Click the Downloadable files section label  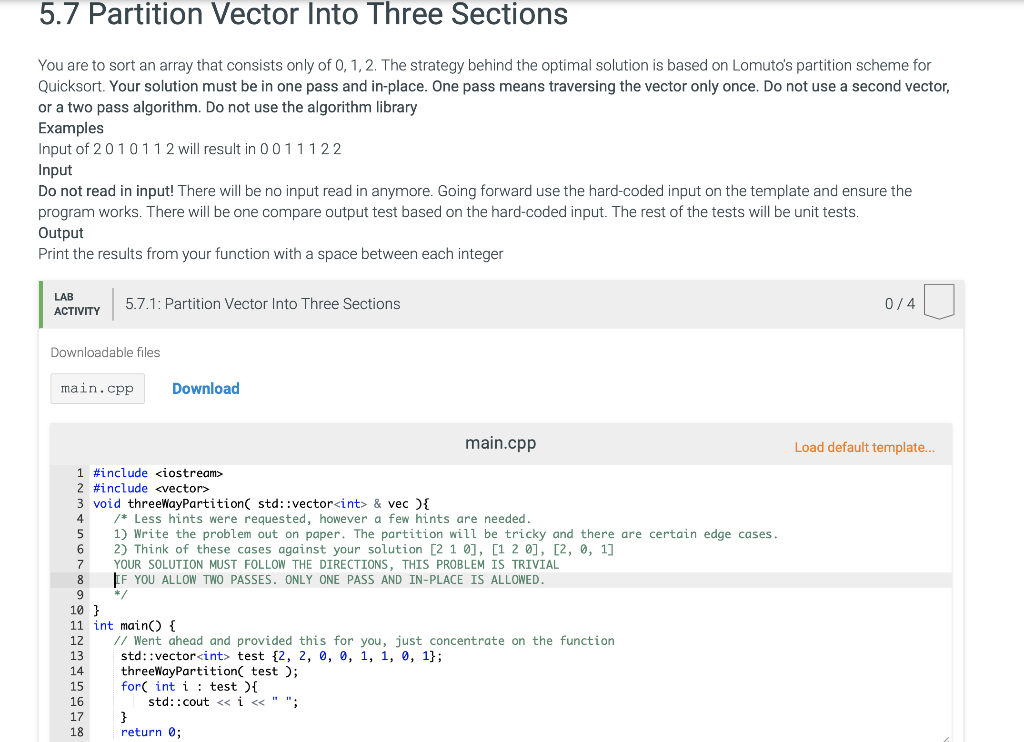click(x=105, y=352)
